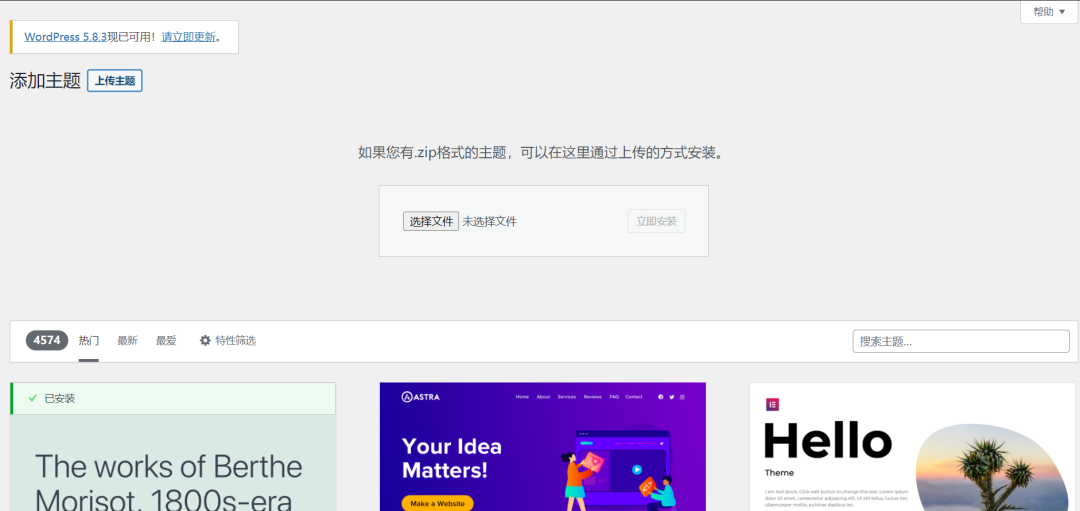The width and height of the screenshot is (1080, 511).
Task: Switch to the 最爱 favorites tab
Action: click(166, 341)
